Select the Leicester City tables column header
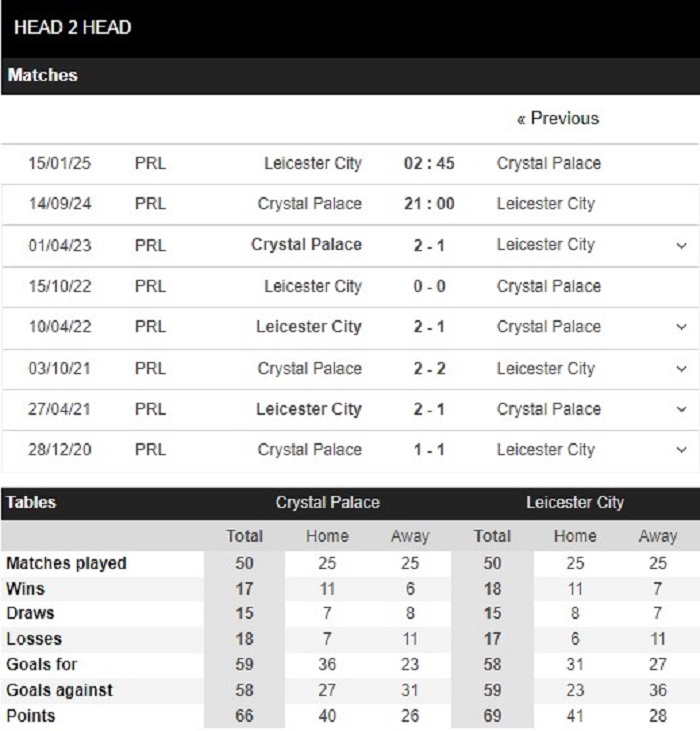This screenshot has width=700, height=731. [575, 503]
